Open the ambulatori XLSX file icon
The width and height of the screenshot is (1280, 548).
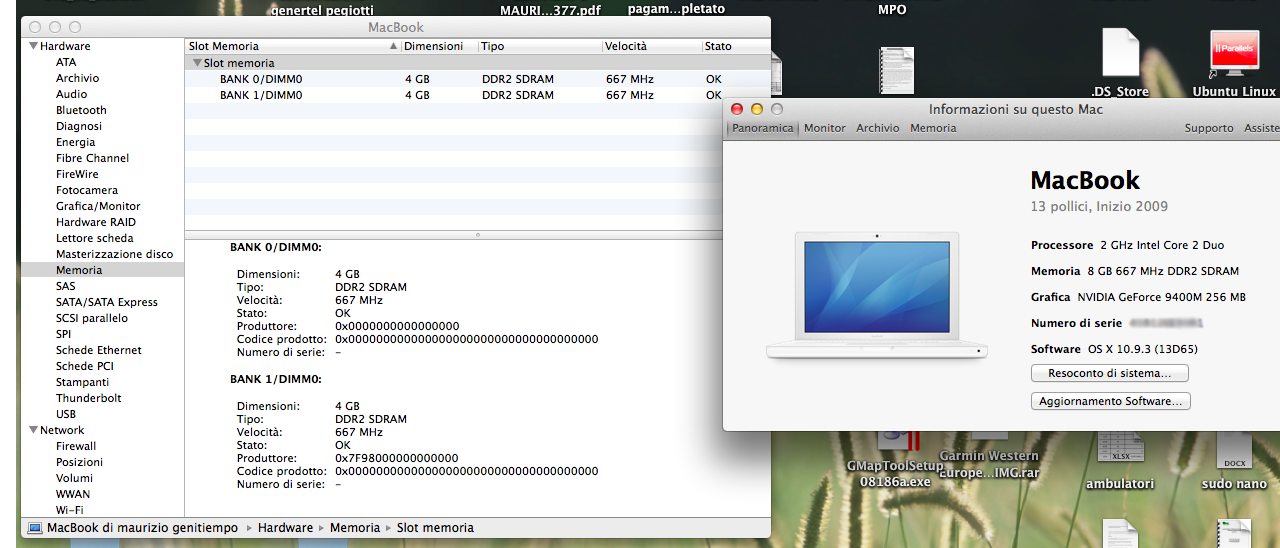tap(1120, 448)
